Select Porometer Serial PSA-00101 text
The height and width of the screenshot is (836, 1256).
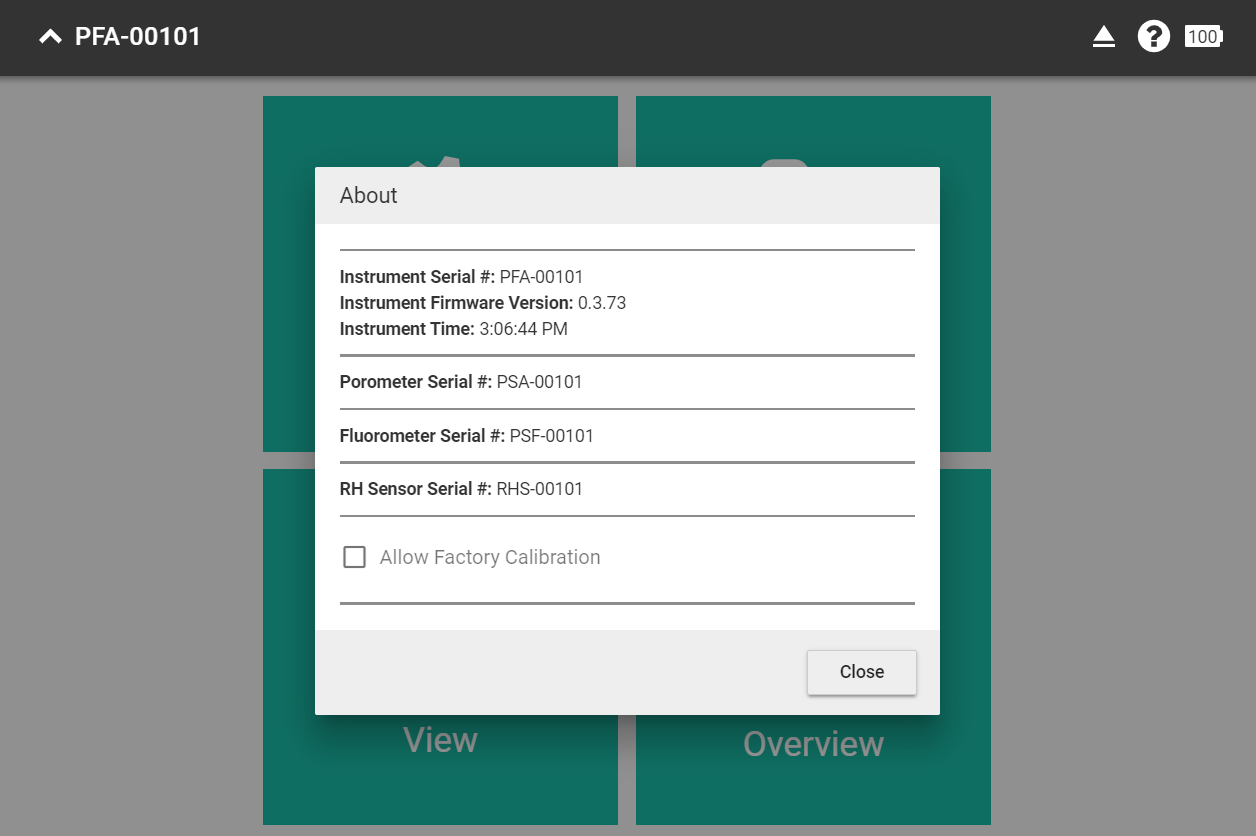coord(539,382)
